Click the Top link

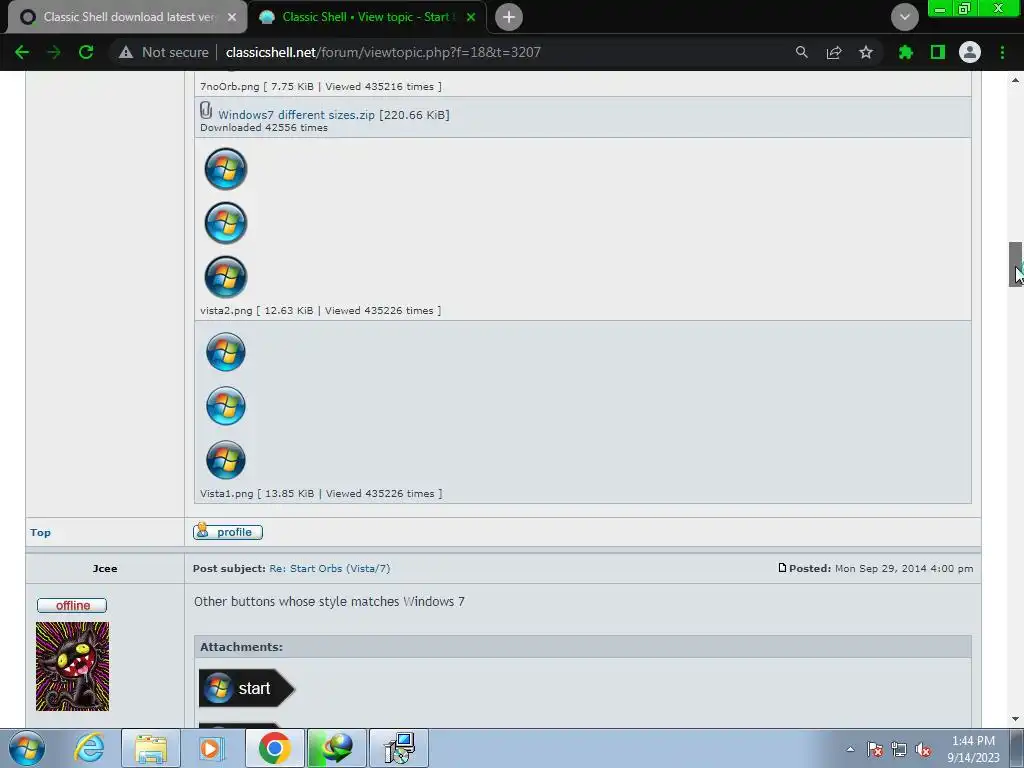point(40,532)
